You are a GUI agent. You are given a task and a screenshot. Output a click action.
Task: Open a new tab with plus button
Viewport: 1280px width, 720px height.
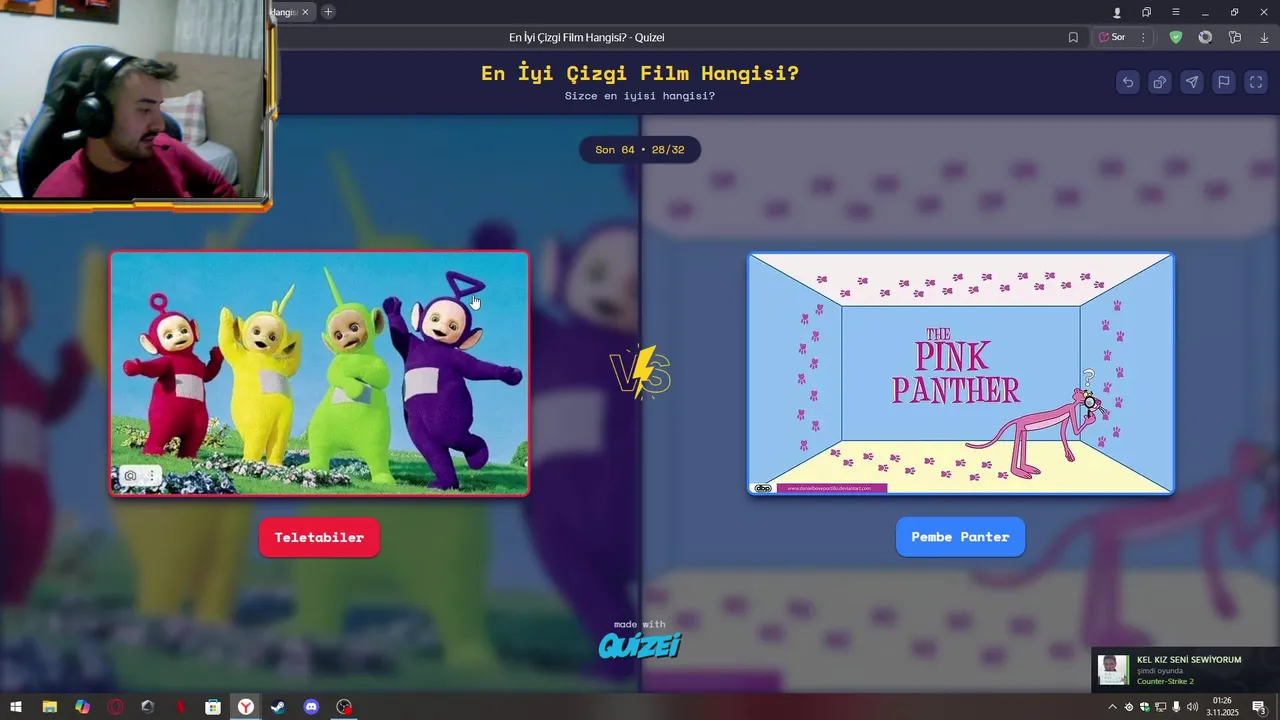pyautogui.click(x=328, y=12)
